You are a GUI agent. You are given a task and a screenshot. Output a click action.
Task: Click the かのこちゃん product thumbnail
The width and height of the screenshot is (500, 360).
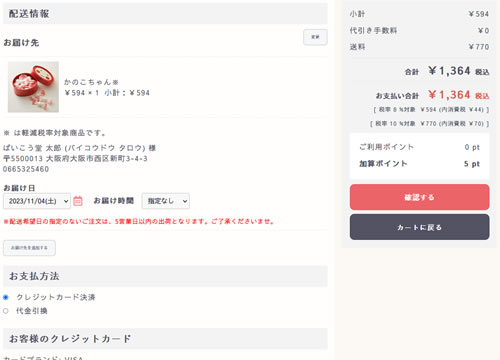point(33,87)
